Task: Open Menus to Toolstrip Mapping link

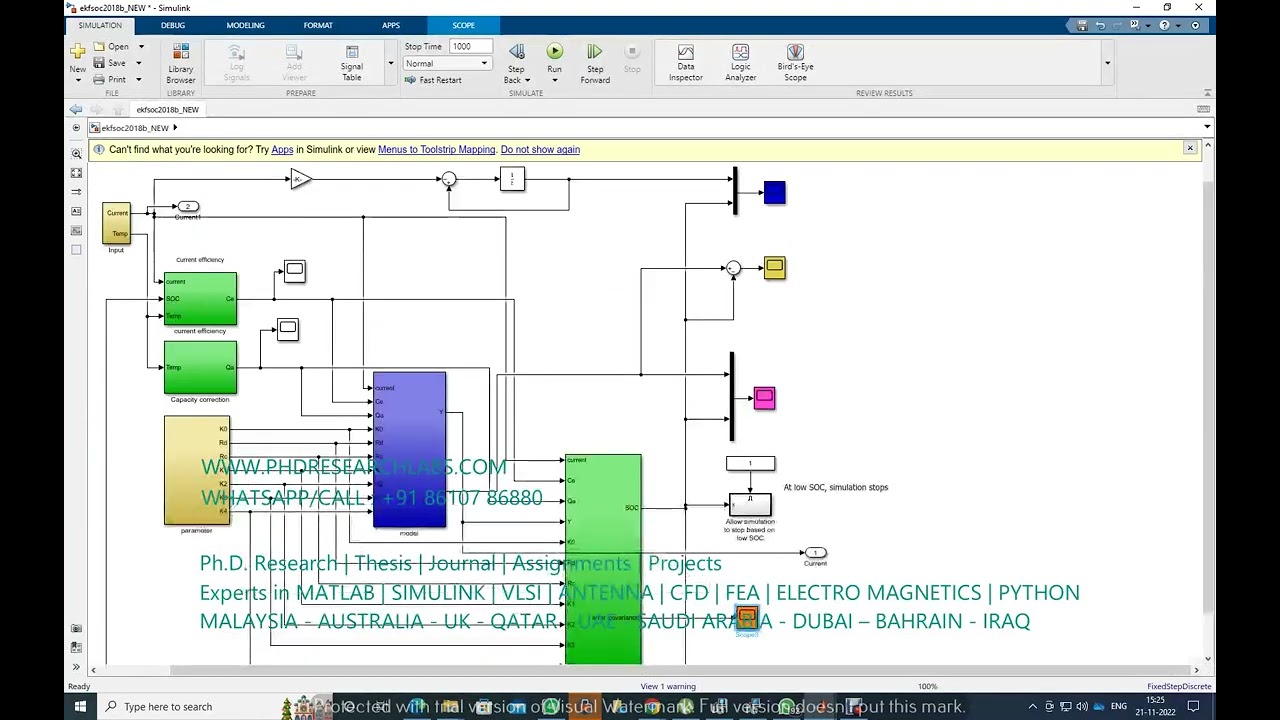Action: [x=437, y=150]
